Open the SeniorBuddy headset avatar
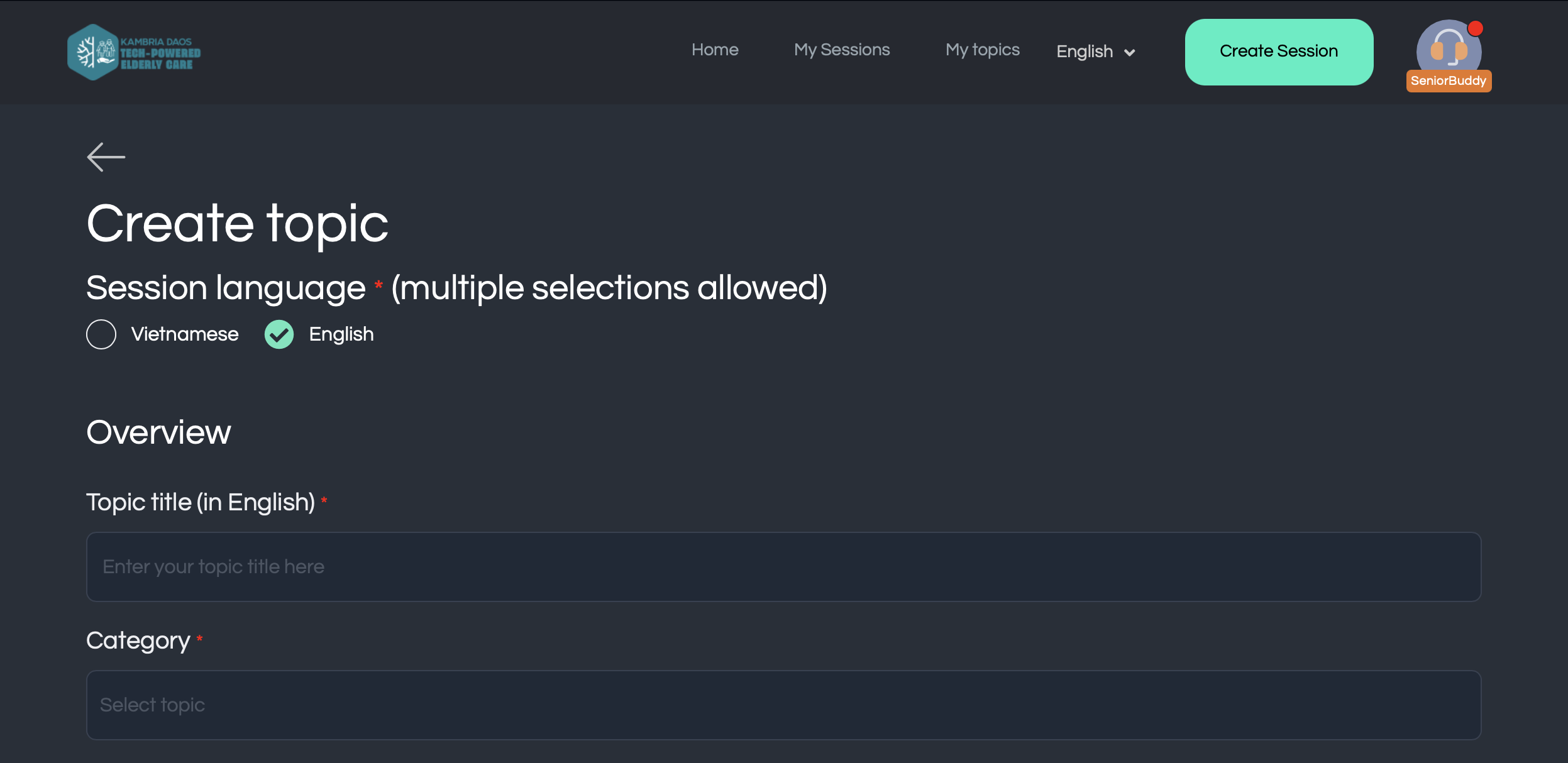Viewport: 1568px width, 763px height. click(x=1448, y=50)
